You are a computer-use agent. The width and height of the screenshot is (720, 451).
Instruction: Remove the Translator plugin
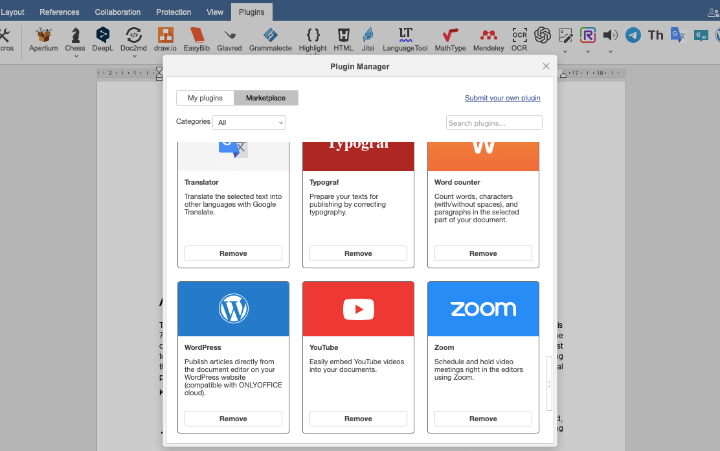[233, 254]
